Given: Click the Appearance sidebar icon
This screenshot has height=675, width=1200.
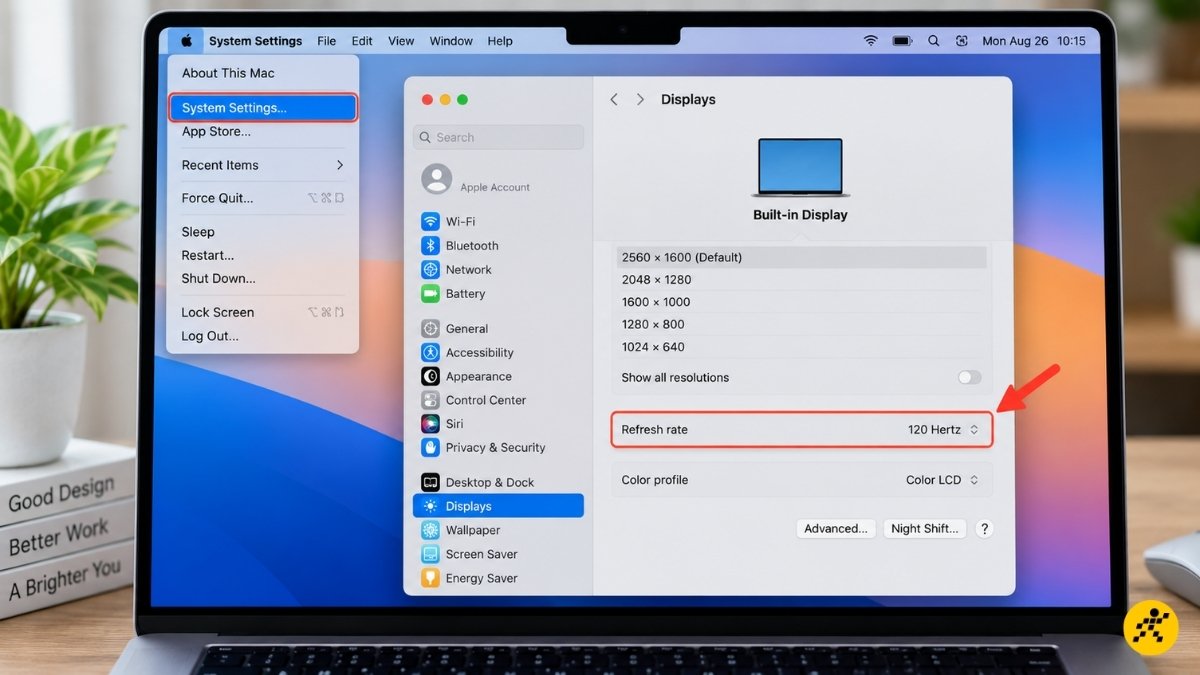Looking at the screenshot, I should 430,376.
